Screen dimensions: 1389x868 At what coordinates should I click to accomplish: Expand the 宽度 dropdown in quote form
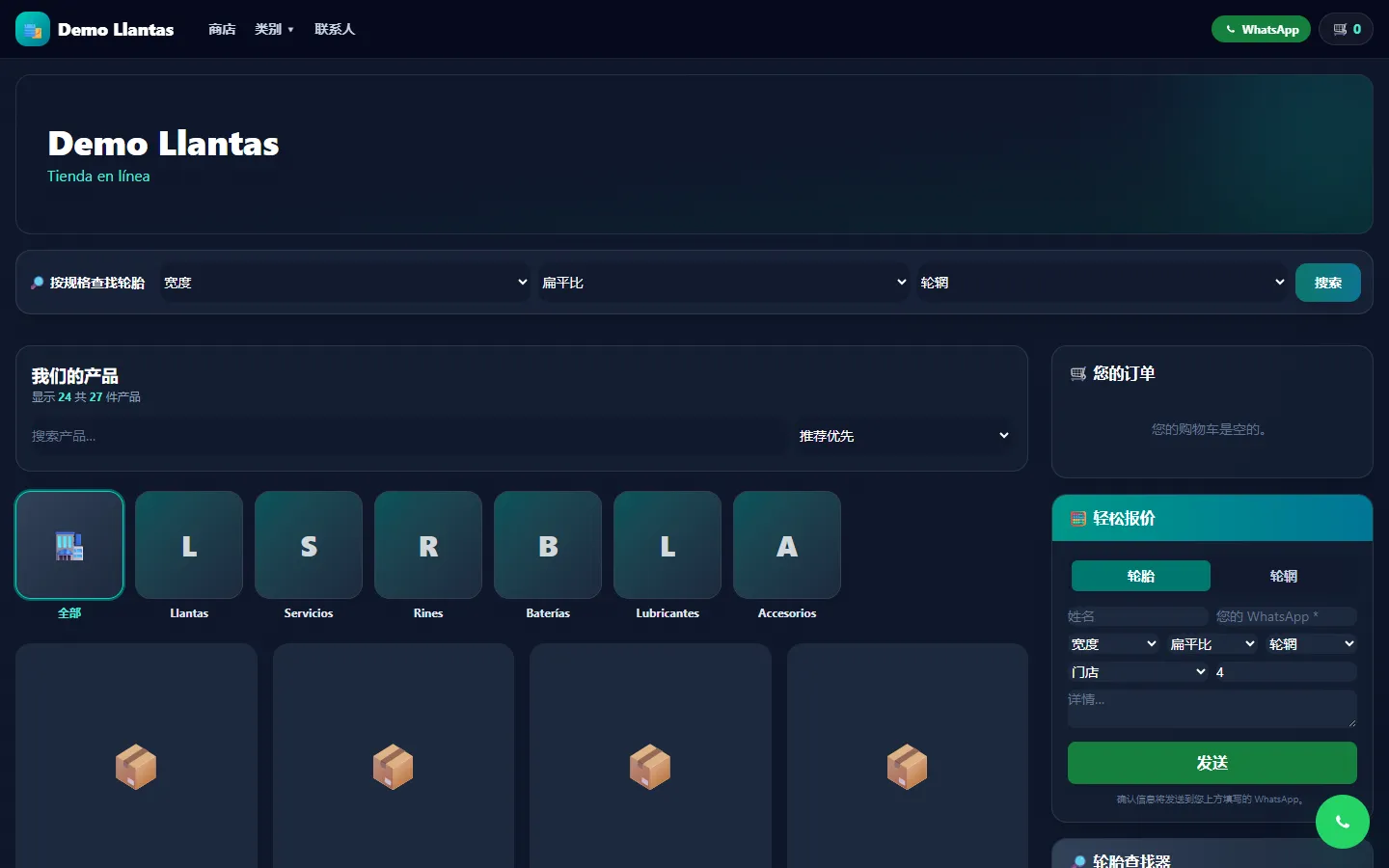point(1114,644)
